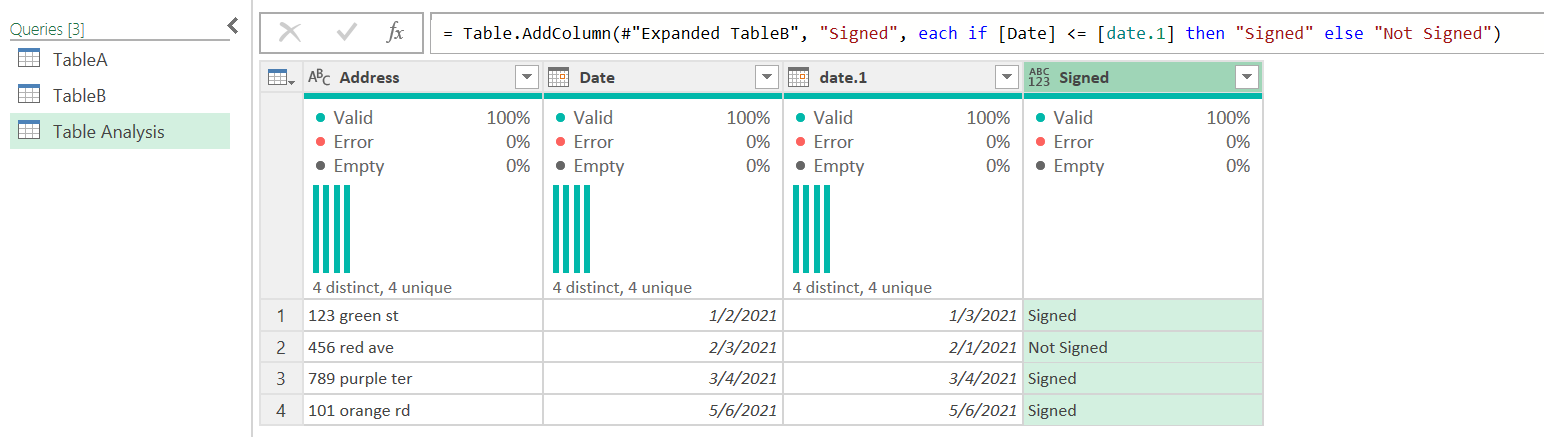Viewport: 1544px width, 437px height.
Task: Select the Table Analysis query
Action: tap(120, 131)
